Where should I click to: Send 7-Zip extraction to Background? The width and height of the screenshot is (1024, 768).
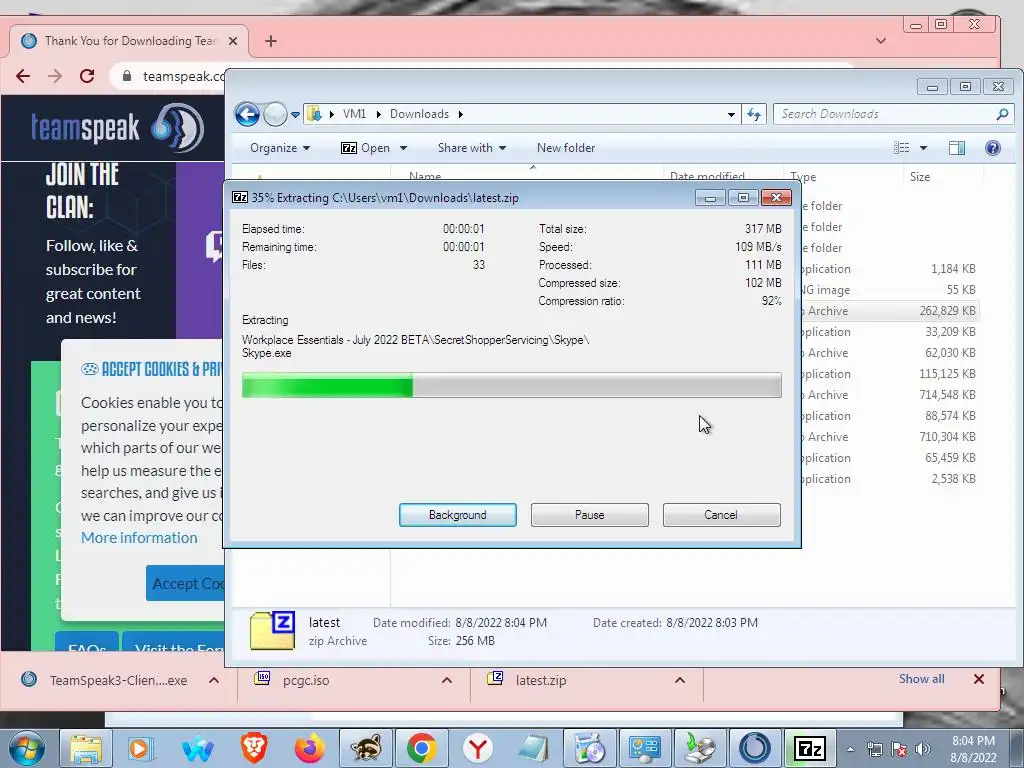(457, 515)
